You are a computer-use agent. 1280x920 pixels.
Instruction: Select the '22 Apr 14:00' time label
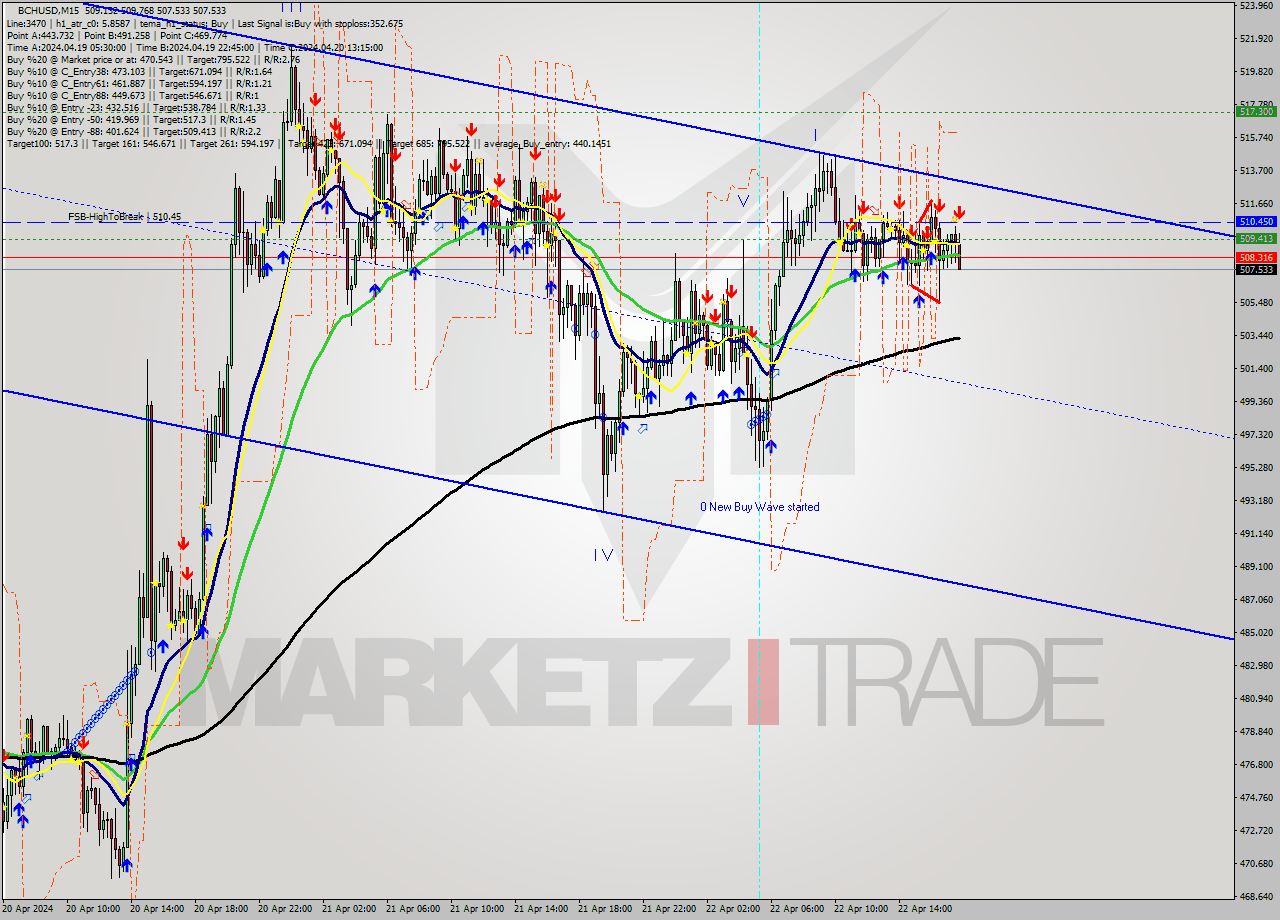926,910
